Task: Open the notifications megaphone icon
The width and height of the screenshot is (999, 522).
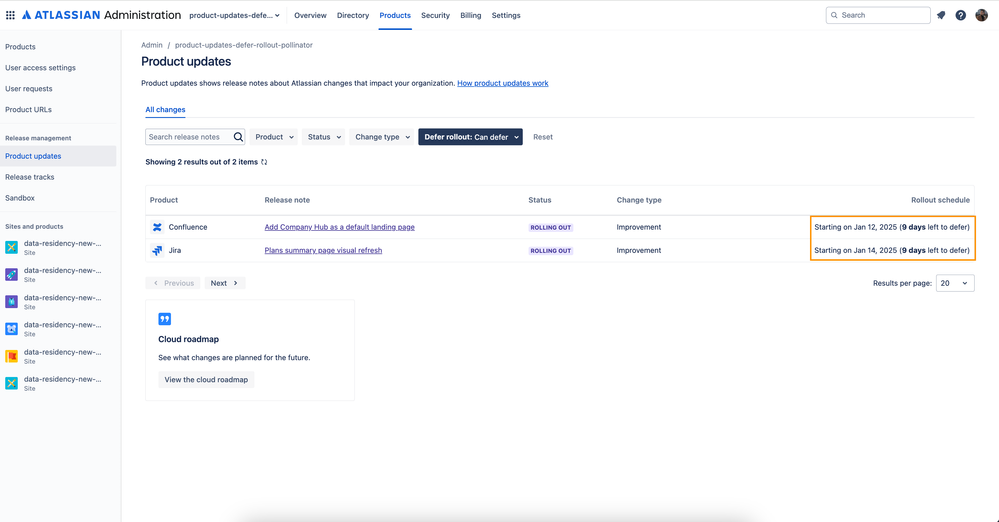Action: (x=941, y=15)
